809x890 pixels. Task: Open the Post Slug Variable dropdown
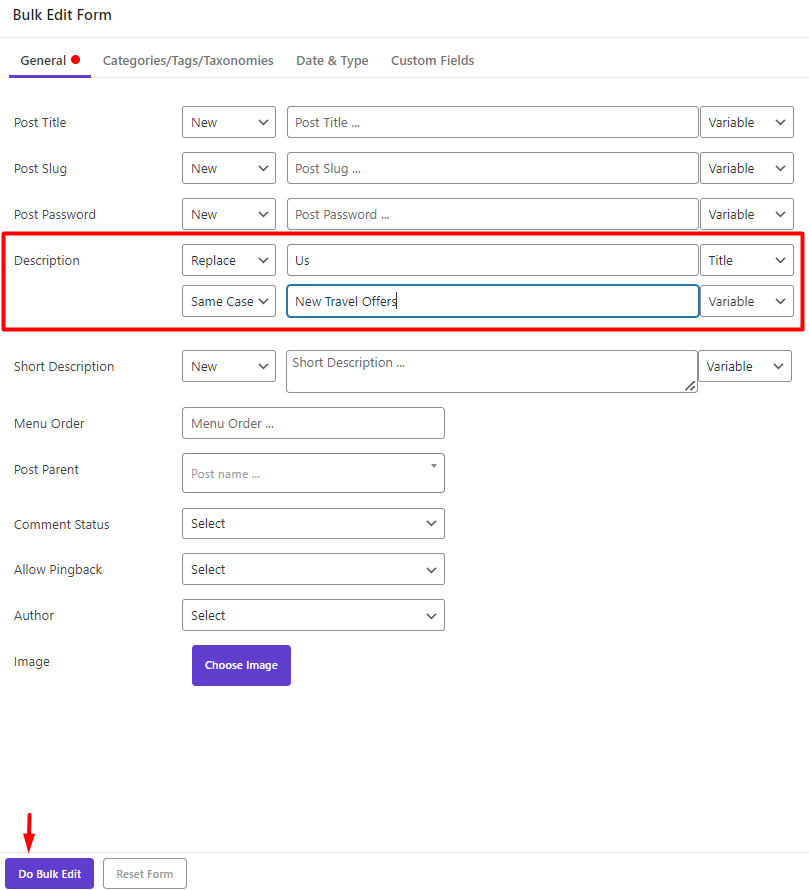pyautogui.click(x=747, y=168)
